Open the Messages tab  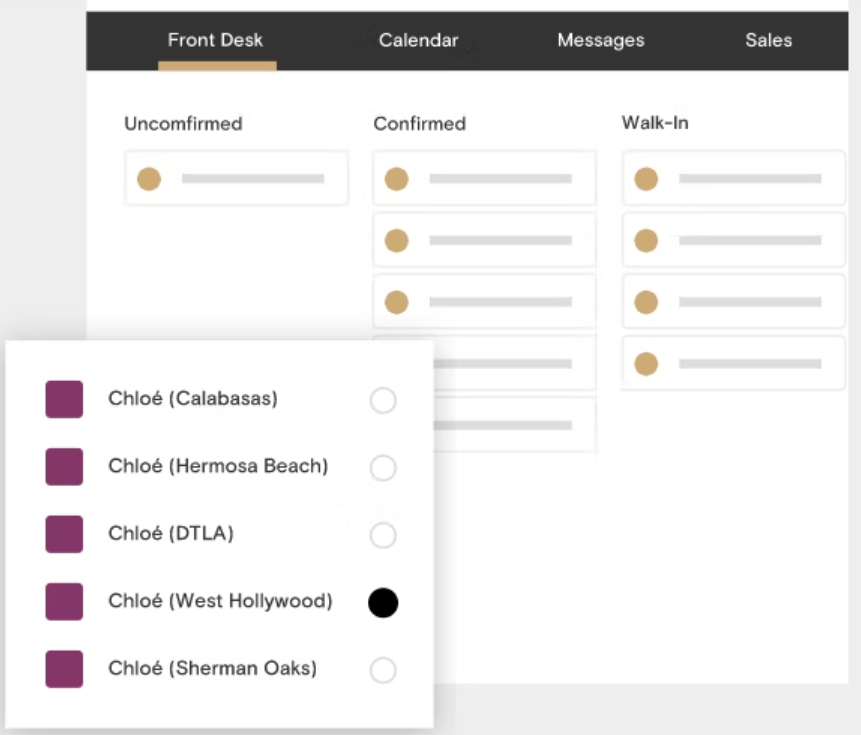pos(600,41)
